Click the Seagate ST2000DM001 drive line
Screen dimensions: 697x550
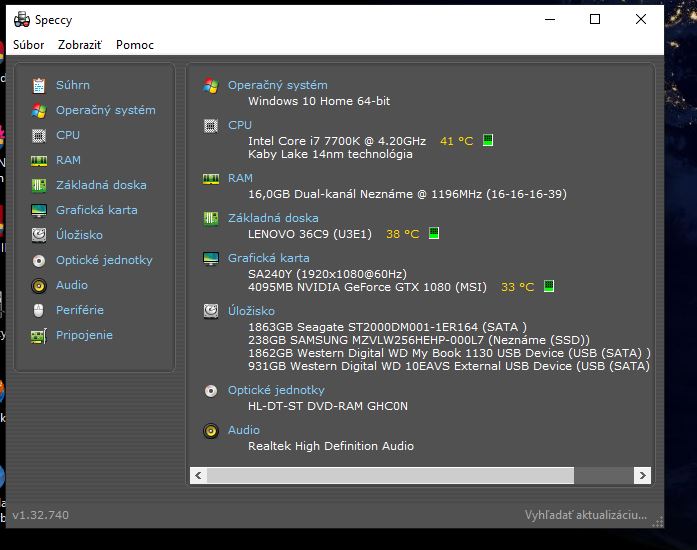(x=387, y=327)
